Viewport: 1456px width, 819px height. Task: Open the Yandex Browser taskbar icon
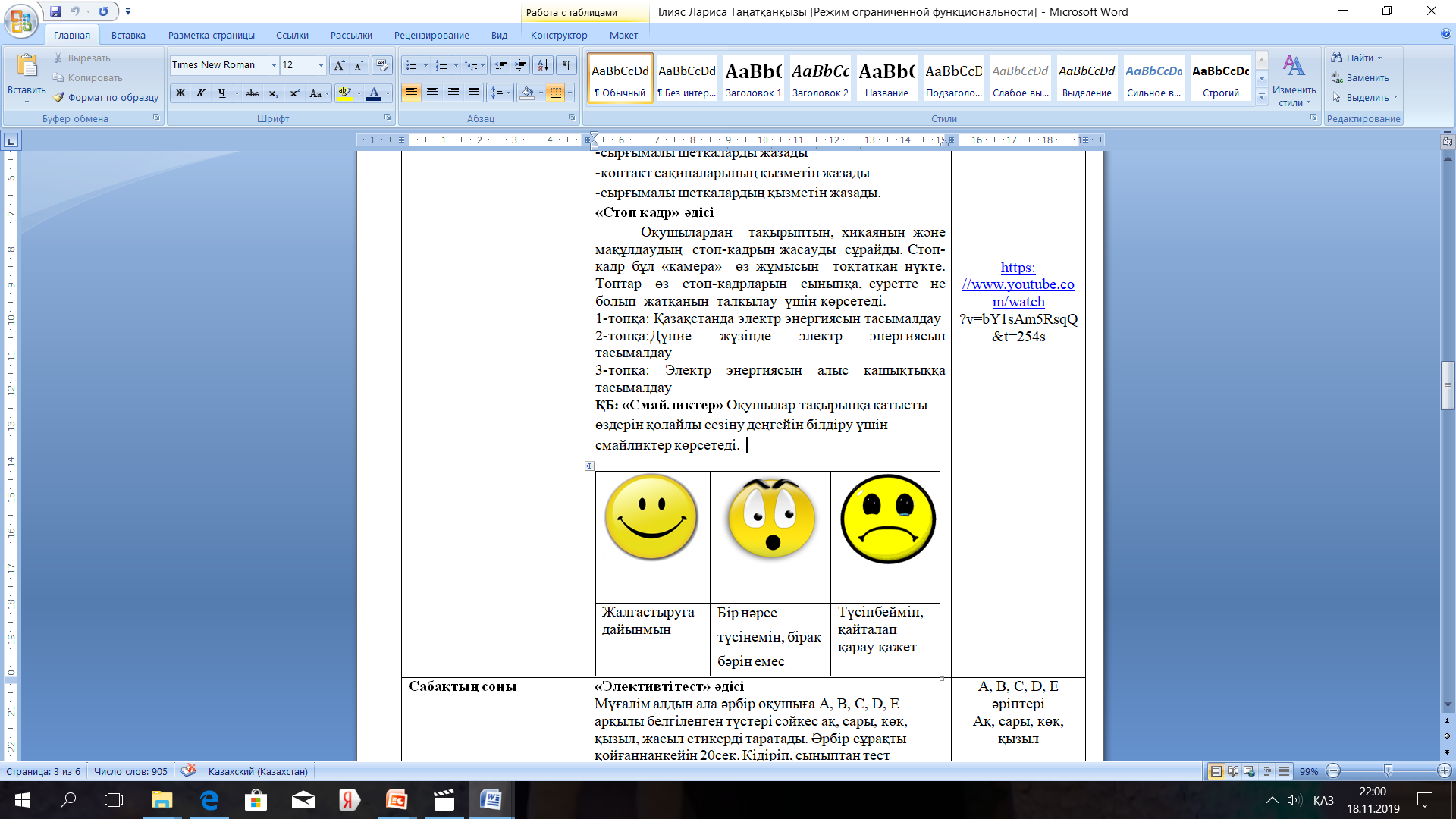click(349, 800)
